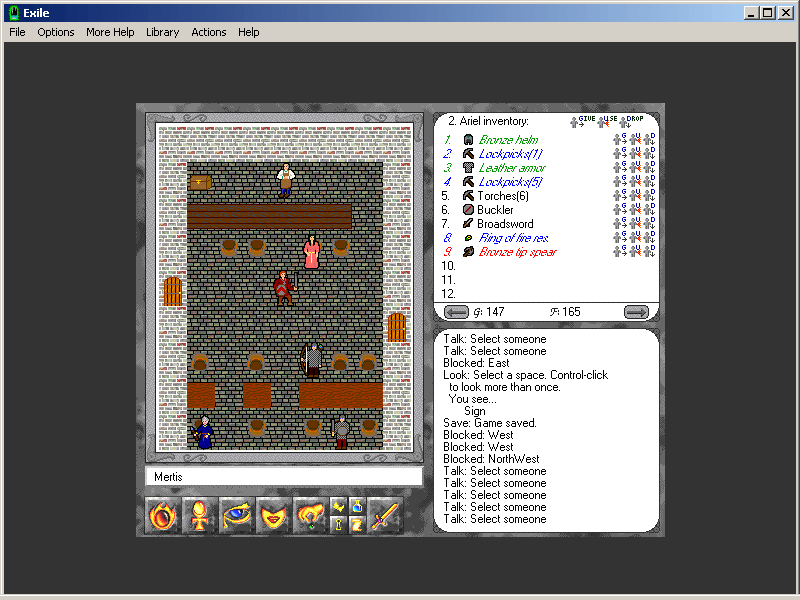Give the Ring of fire res to another character
The width and height of the screenshot is (800, 600).
click(x=619, y=237)
